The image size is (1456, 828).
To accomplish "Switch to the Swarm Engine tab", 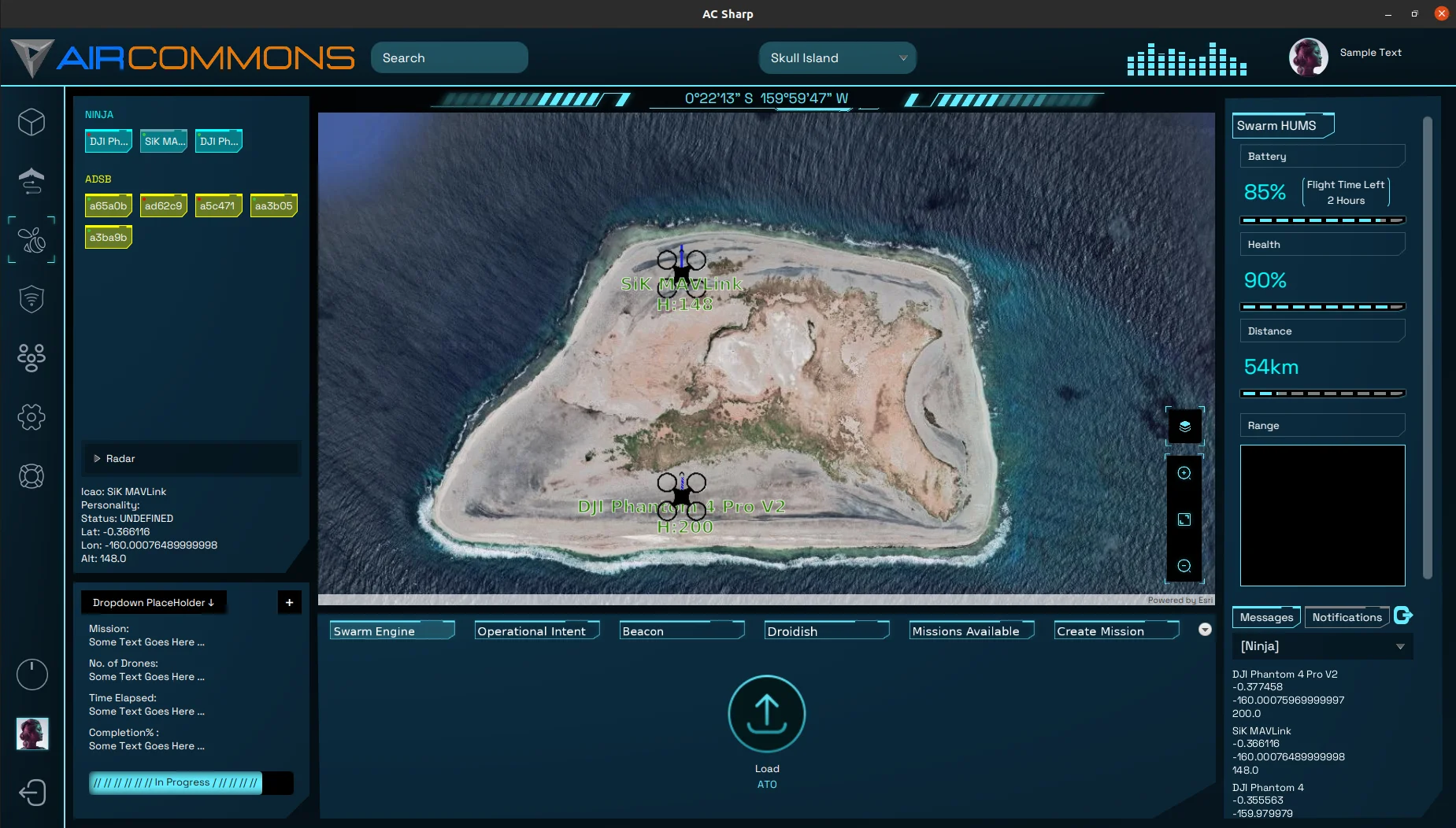I will click(392, 630).
